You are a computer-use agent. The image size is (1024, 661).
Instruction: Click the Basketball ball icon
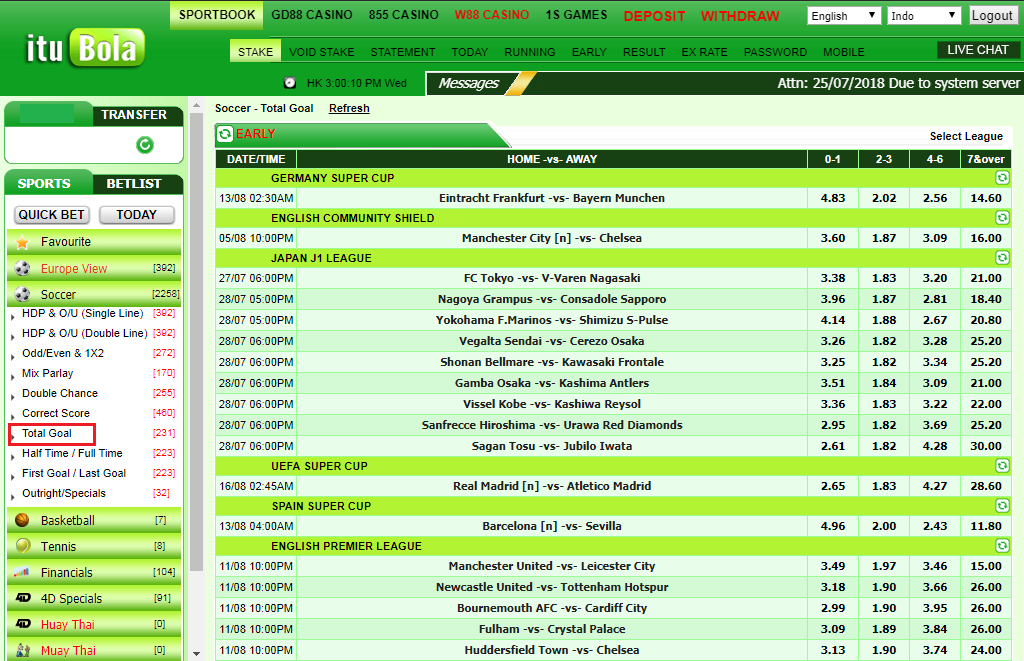[22, 520]
